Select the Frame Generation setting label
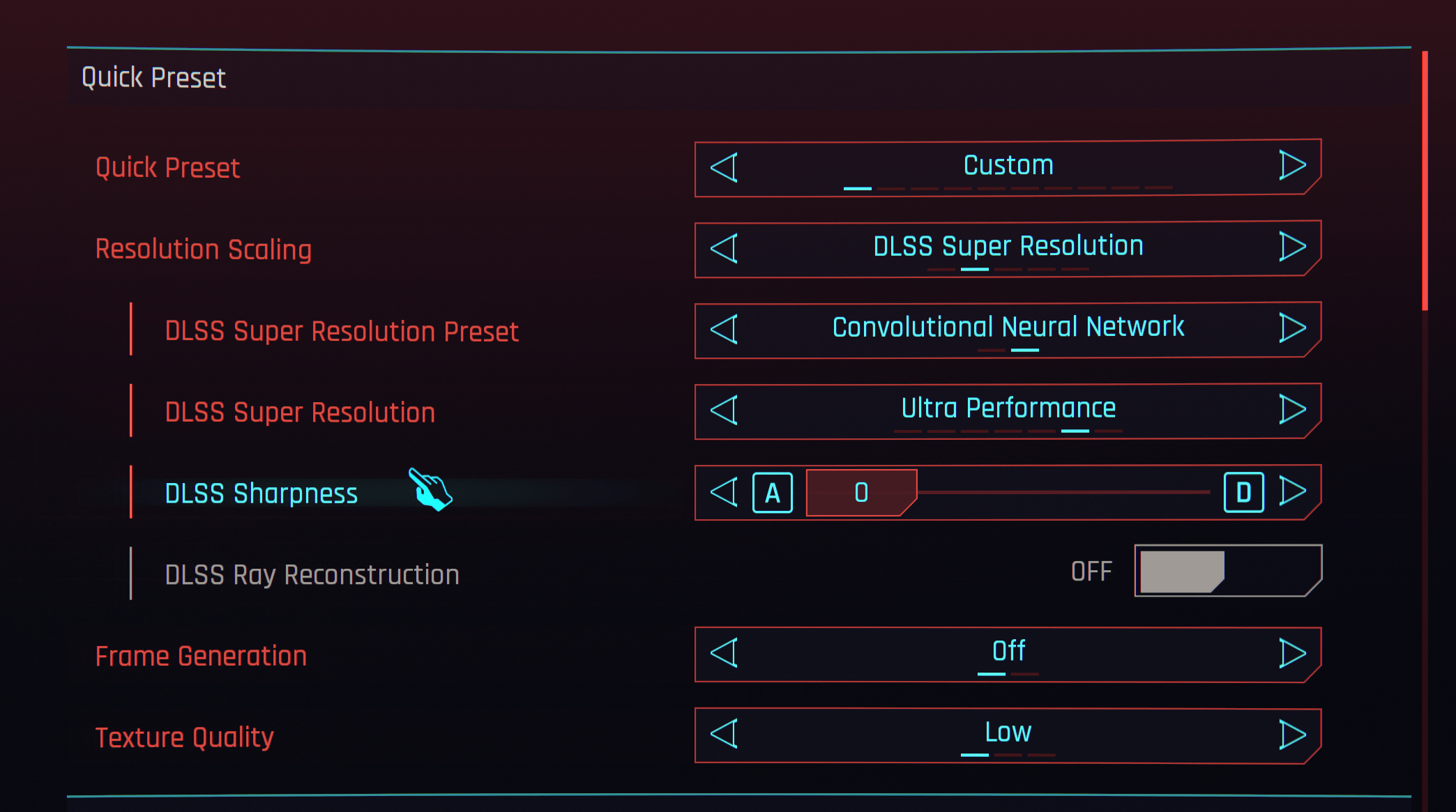This screenshot has height=812, width=1456. [201, 657]
